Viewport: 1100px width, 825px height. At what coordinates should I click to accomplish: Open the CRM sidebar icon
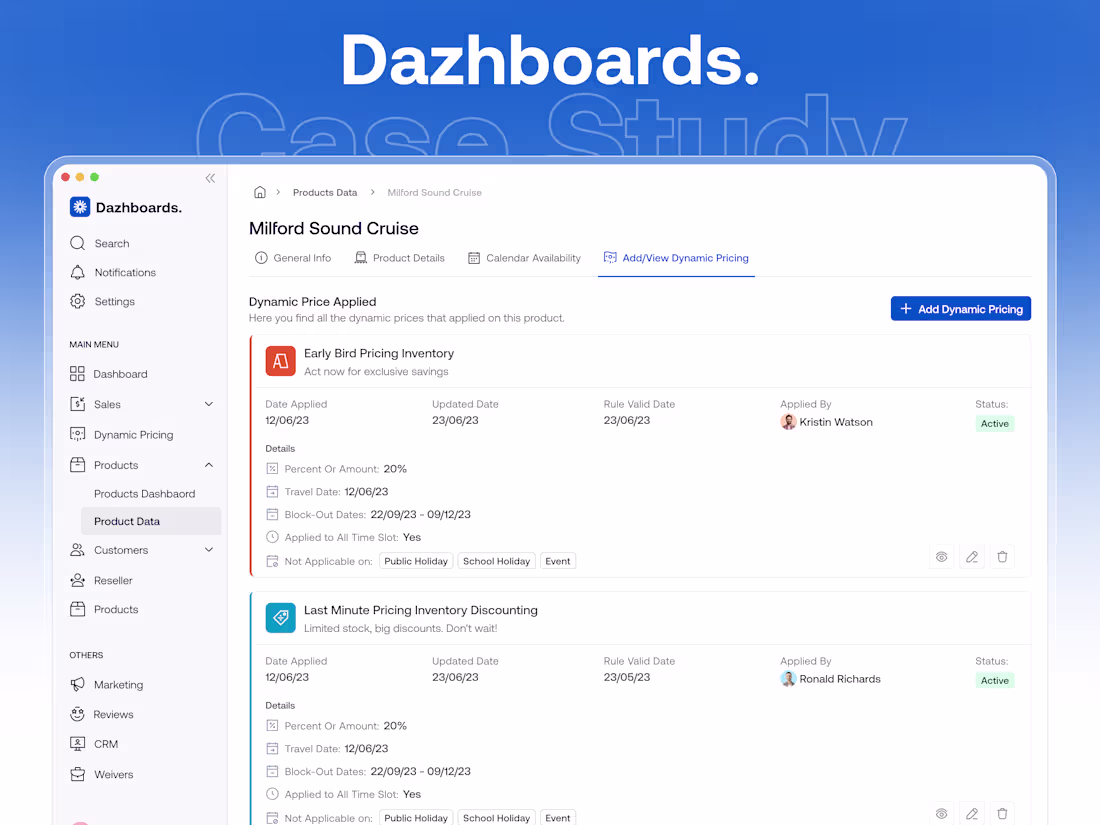pyautogui.click(x=77, y=744)
